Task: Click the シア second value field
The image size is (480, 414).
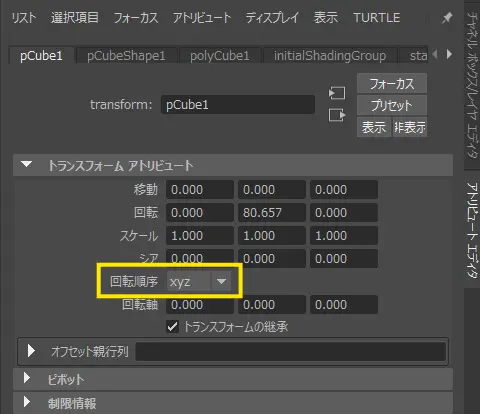Action: click(272, 259)
